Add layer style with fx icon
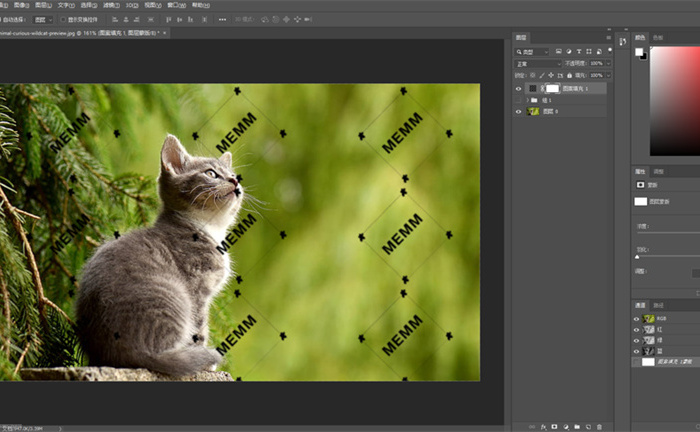This screenshot has width=700, height=432. click(x=543, y=427)
